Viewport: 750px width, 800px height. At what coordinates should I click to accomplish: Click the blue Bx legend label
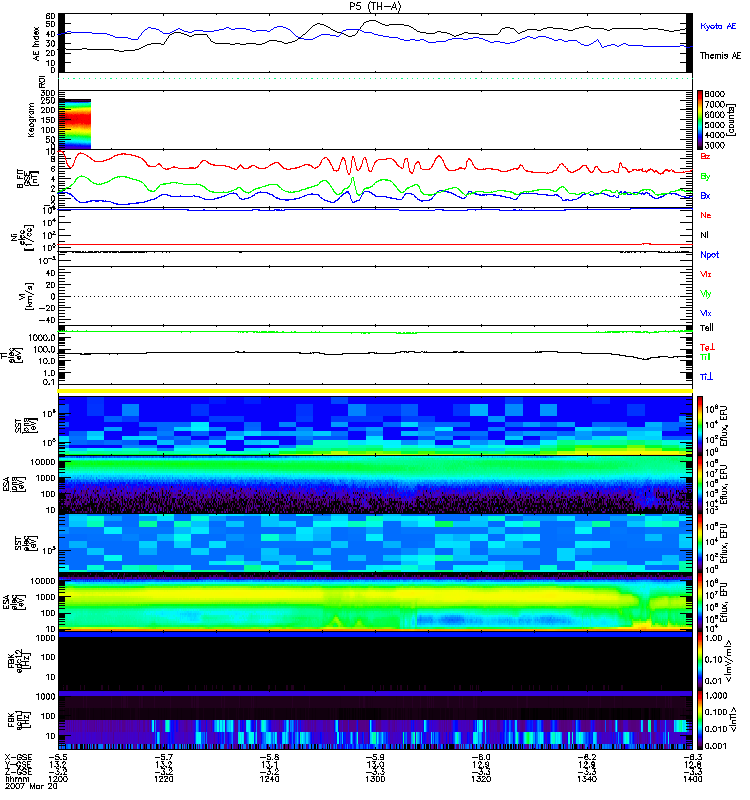705,196
